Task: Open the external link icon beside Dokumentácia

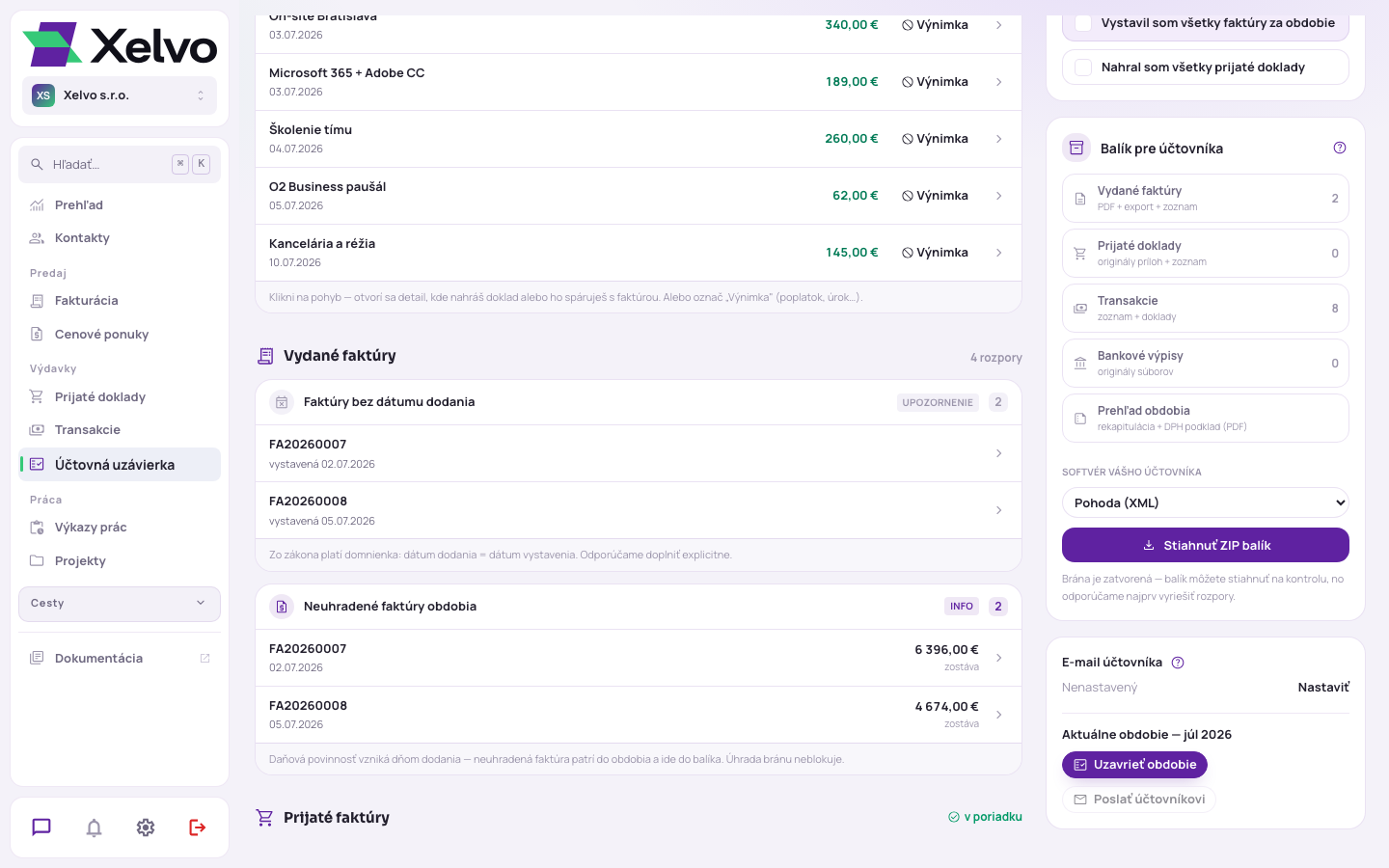Action: (x=204, y=659)
